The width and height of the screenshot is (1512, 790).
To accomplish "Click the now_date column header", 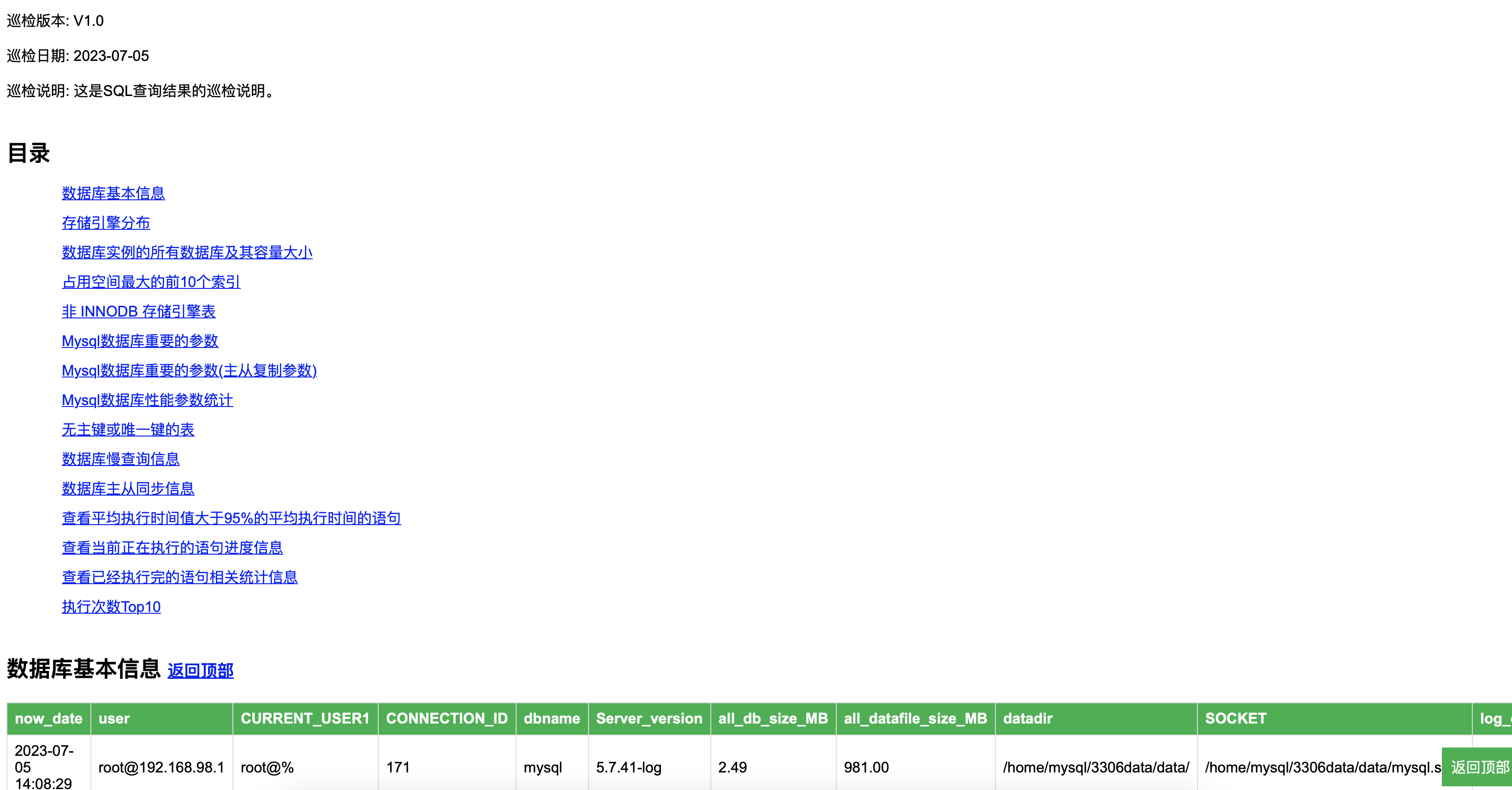I will [x=48, y=718].
